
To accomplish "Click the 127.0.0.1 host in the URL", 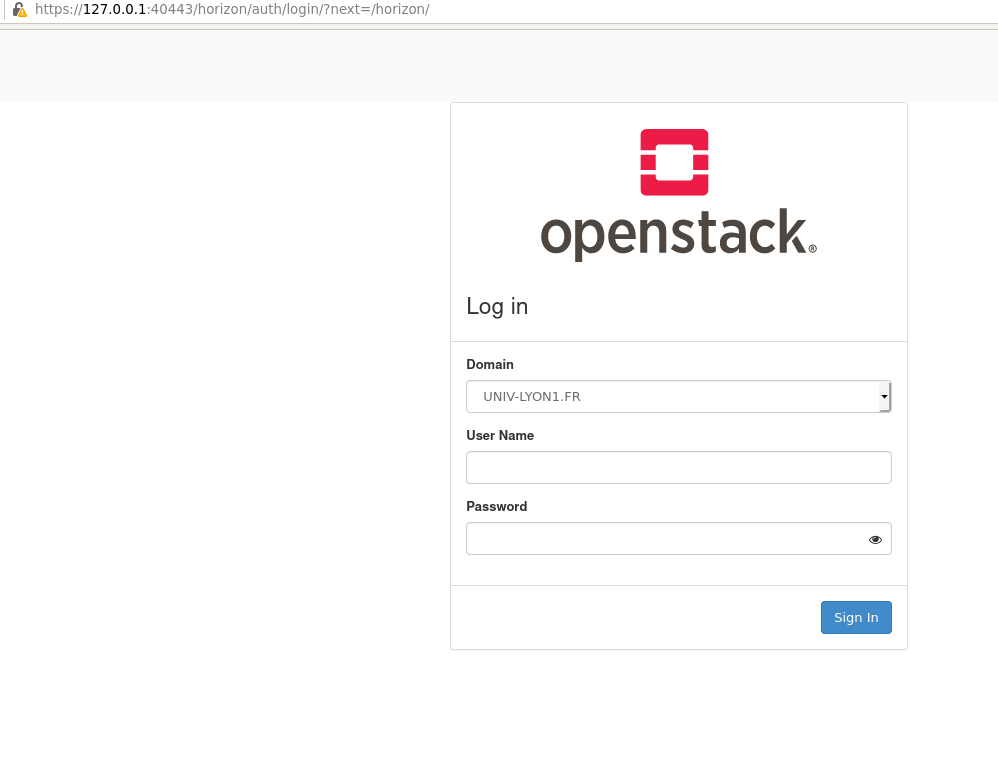I will pos(114,9).
